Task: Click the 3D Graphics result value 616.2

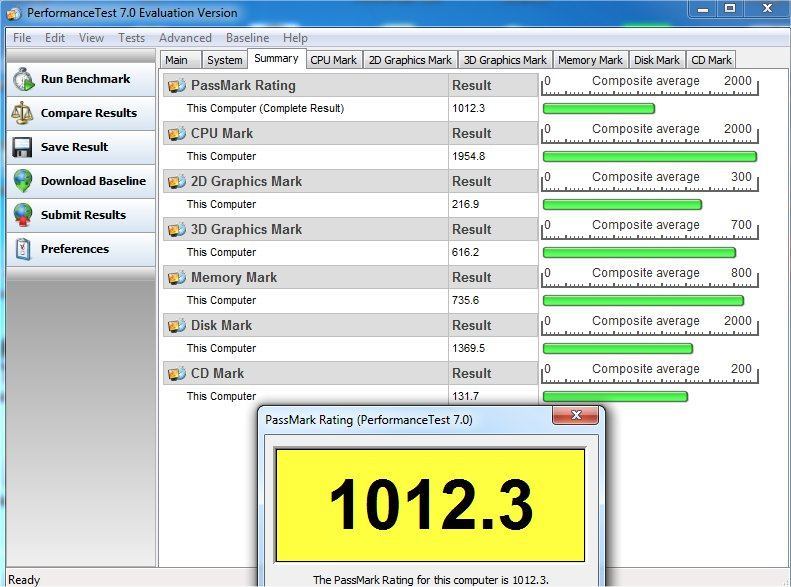Action: [x=465, y=252]
